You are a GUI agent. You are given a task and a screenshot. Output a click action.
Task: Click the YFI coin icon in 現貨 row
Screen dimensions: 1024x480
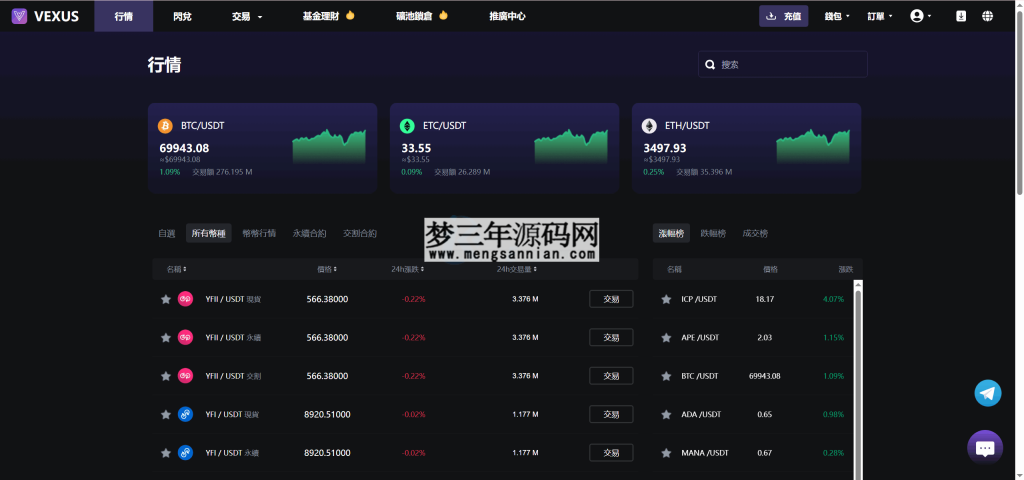tap(185, 414)
